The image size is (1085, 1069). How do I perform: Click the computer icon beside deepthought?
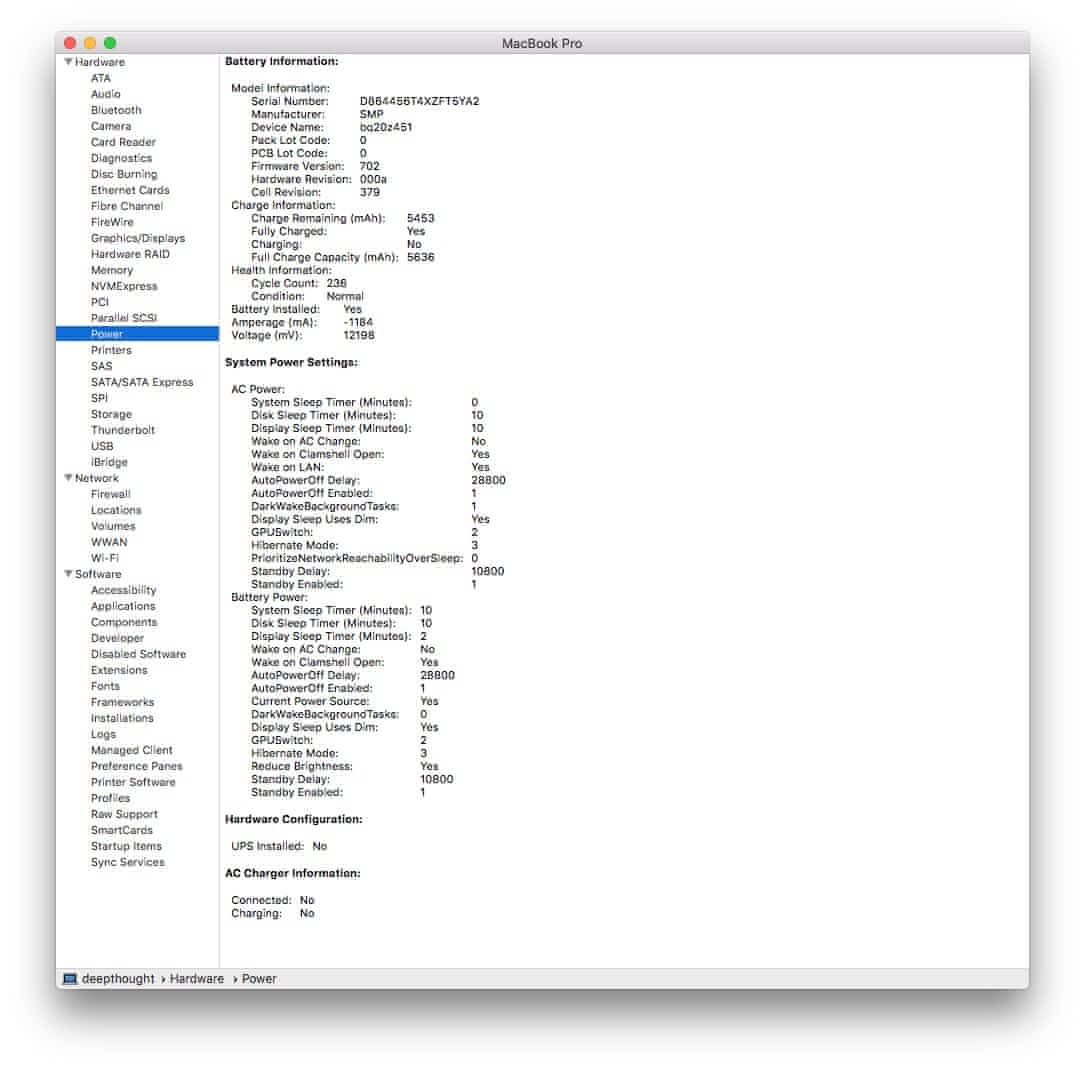70,978
